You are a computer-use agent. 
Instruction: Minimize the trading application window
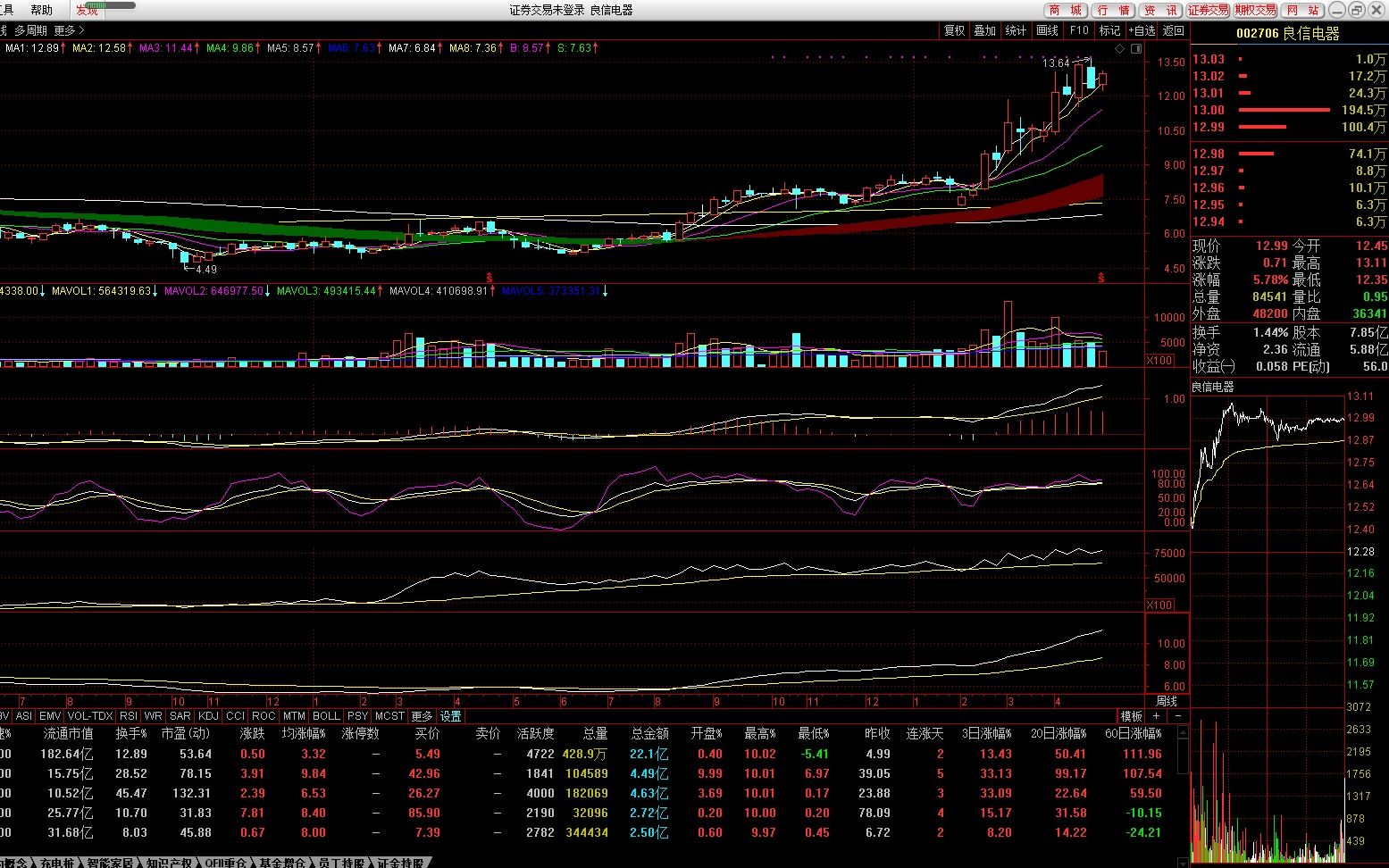[1337, 10]
